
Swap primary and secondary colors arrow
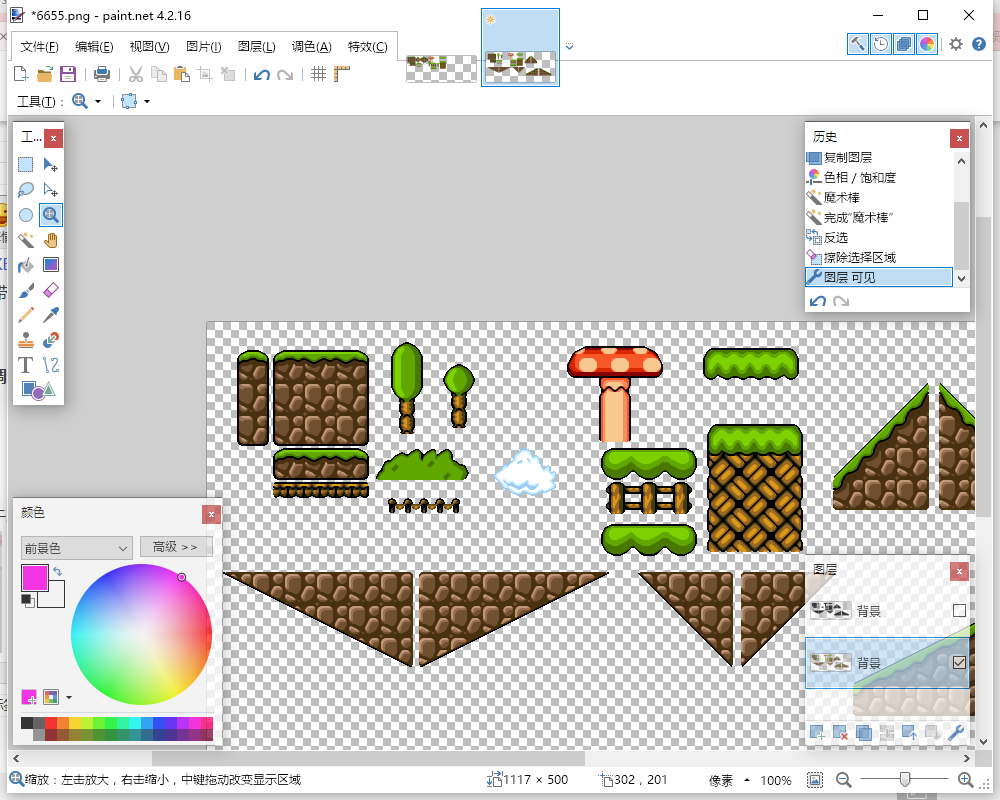pos(57,572)
